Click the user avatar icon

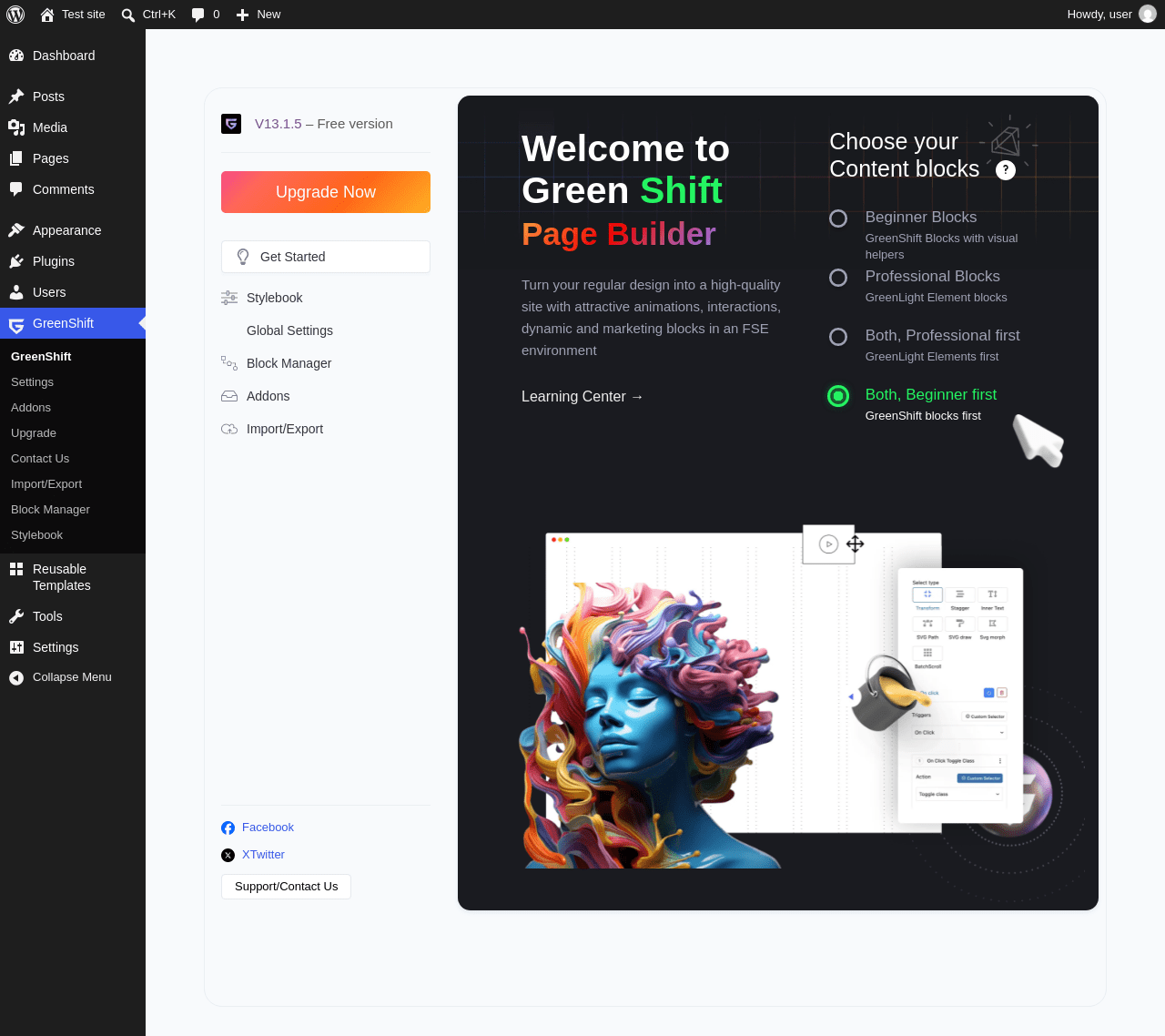[1148, 15]
